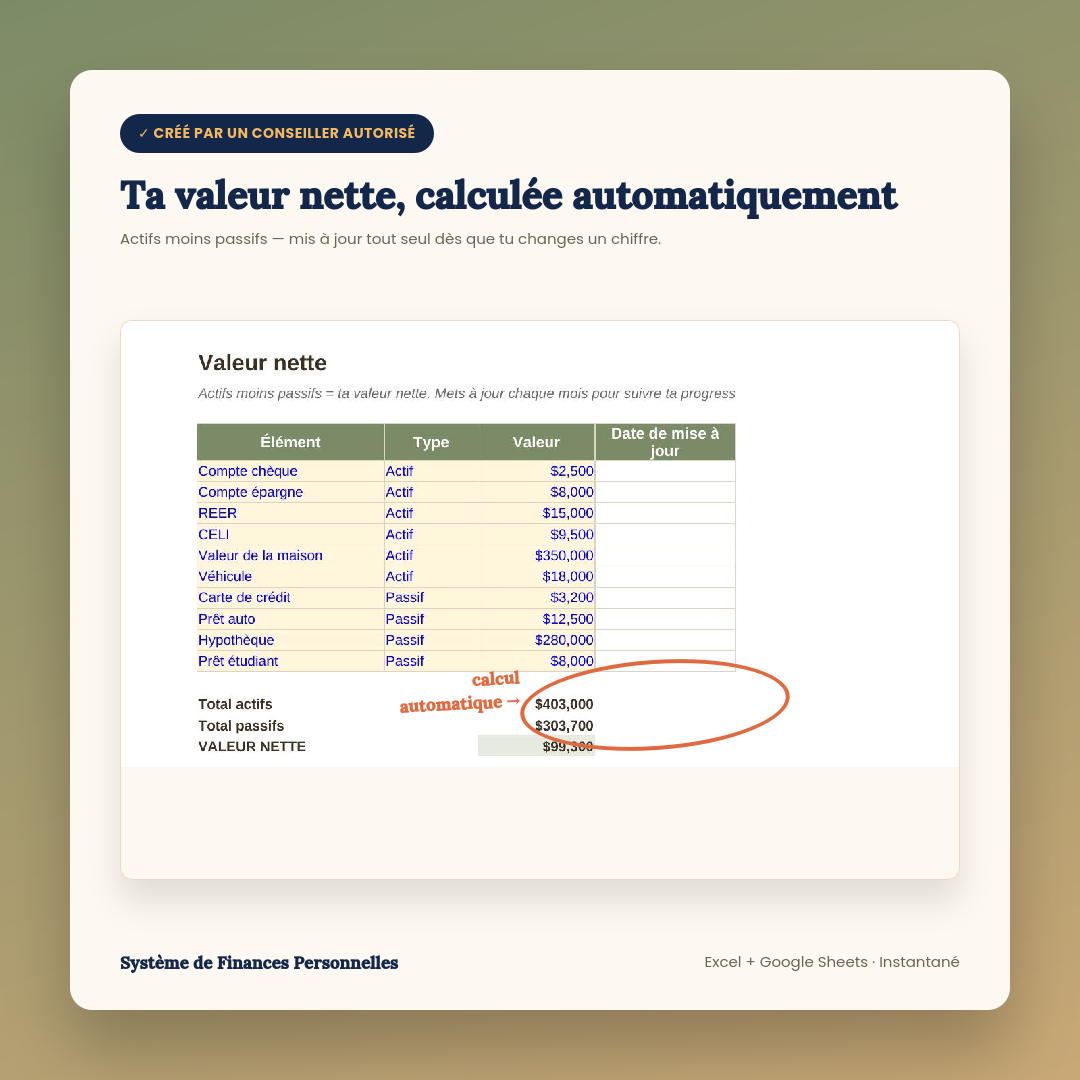1080x1080 pixels.
Task: Select the "Véhicule" cell
Action: [291, 577]
